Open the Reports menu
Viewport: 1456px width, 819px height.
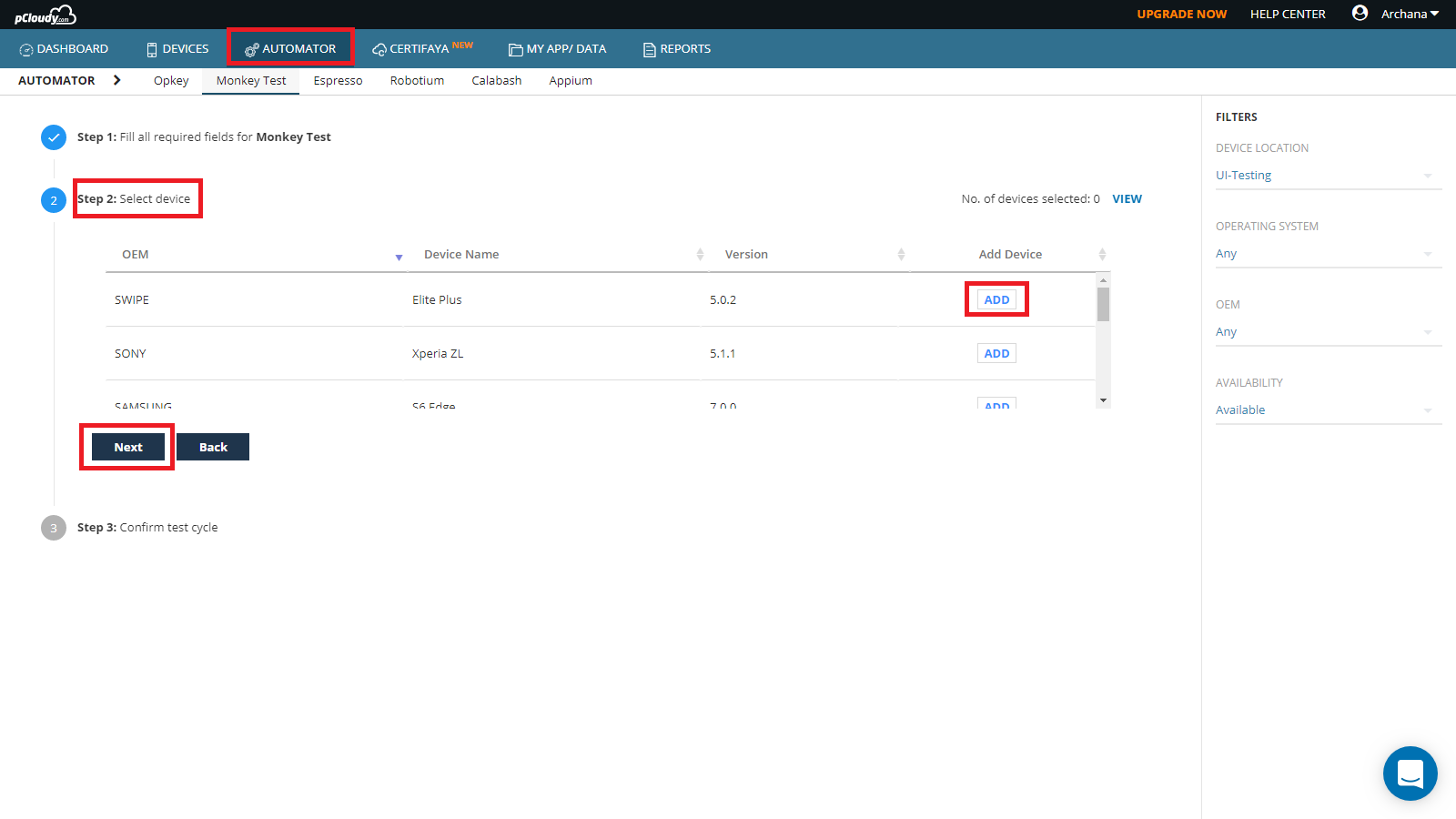click(x=677, y=49)
